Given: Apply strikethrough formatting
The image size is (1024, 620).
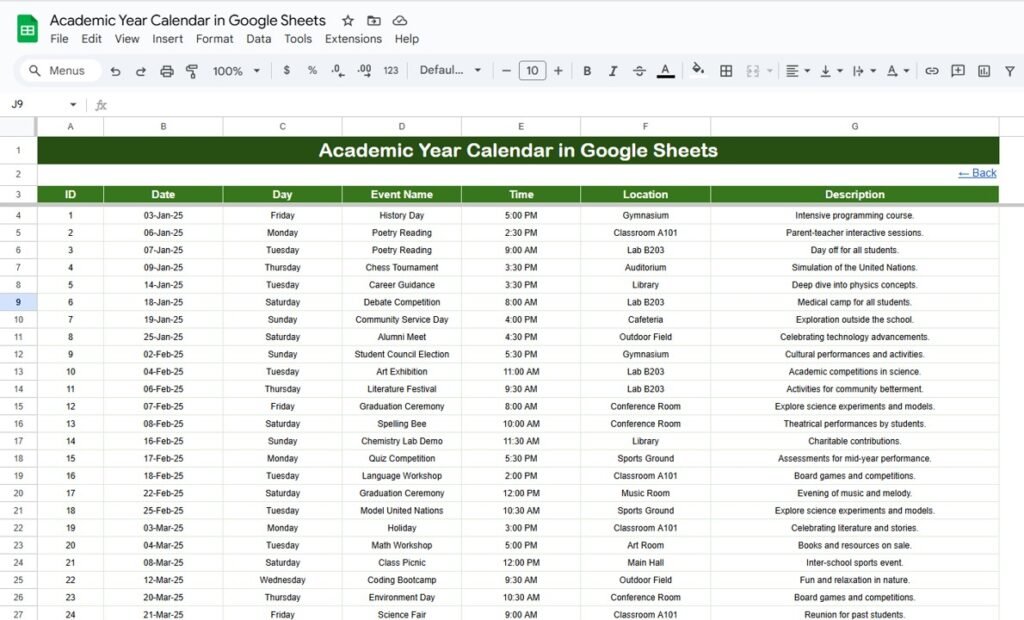Looking at the screenshot, I should click(637, 71).
